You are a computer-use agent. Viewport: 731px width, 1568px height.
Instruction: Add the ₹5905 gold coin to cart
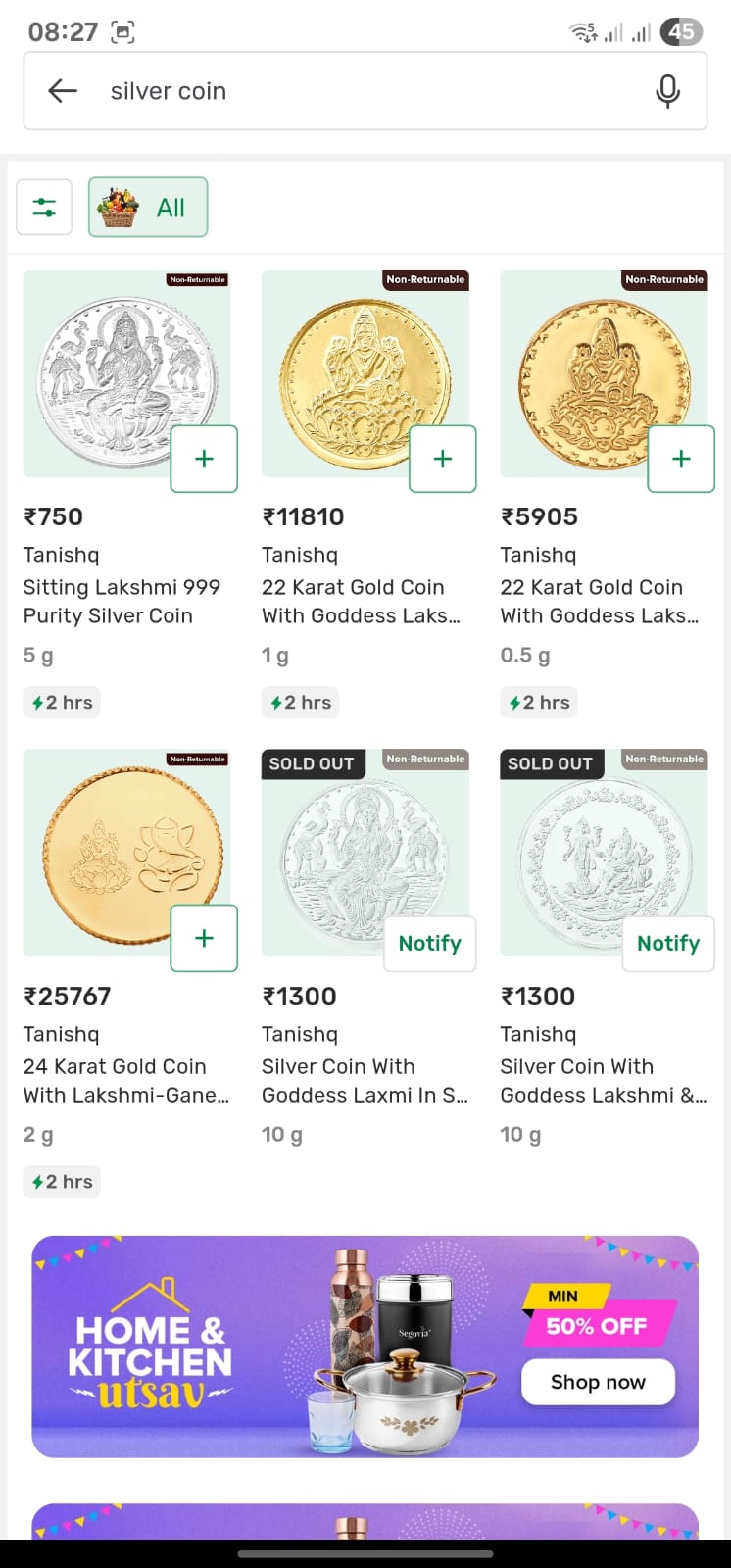pos(681,459)
